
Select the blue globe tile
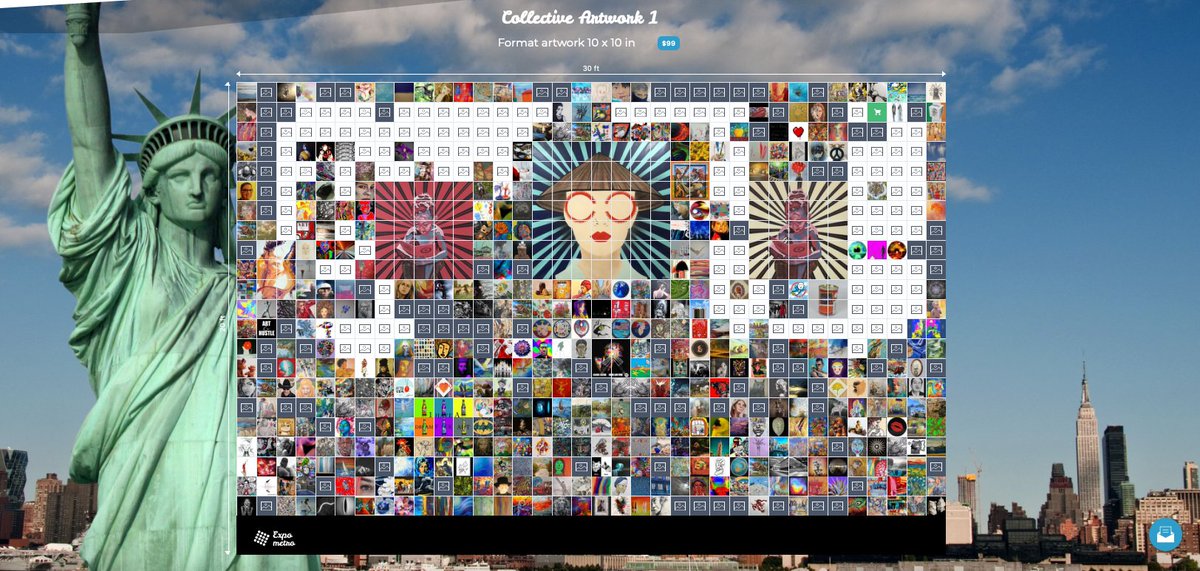(x=621, y=289)
